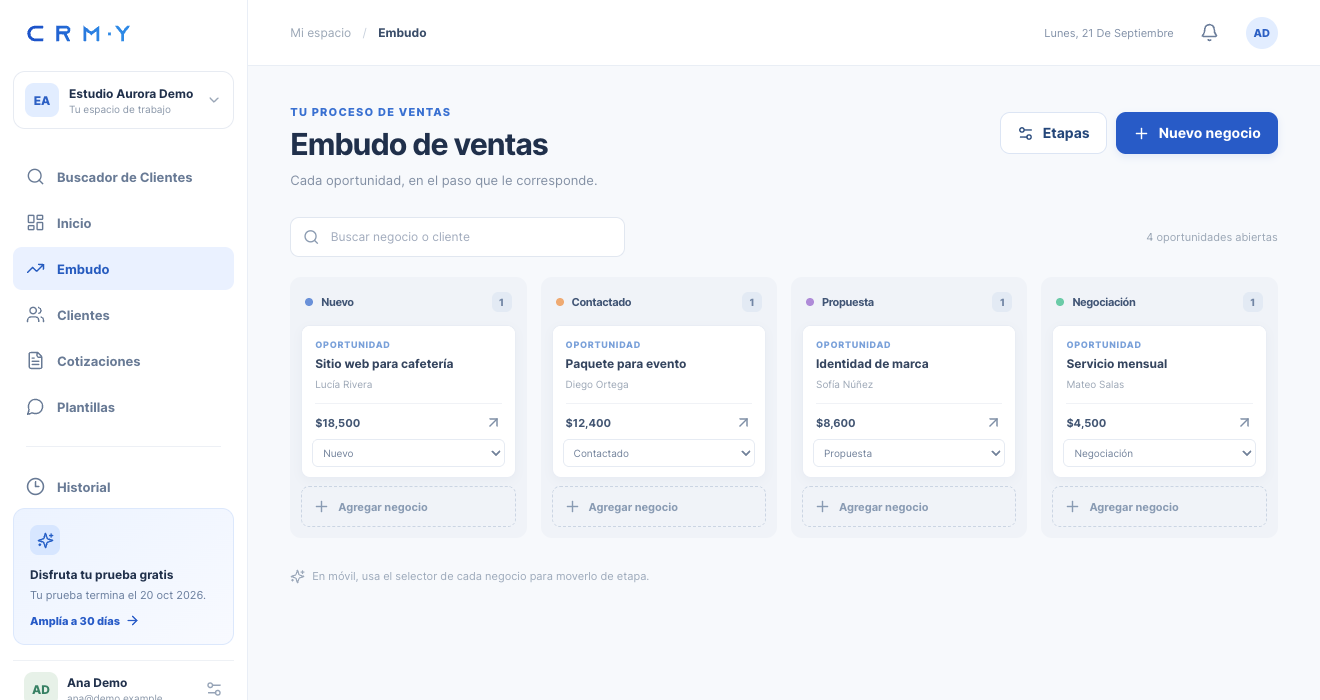Open the notifications bell
The width and height of the screenshot is (1320, 700).
pos(1209,33)
